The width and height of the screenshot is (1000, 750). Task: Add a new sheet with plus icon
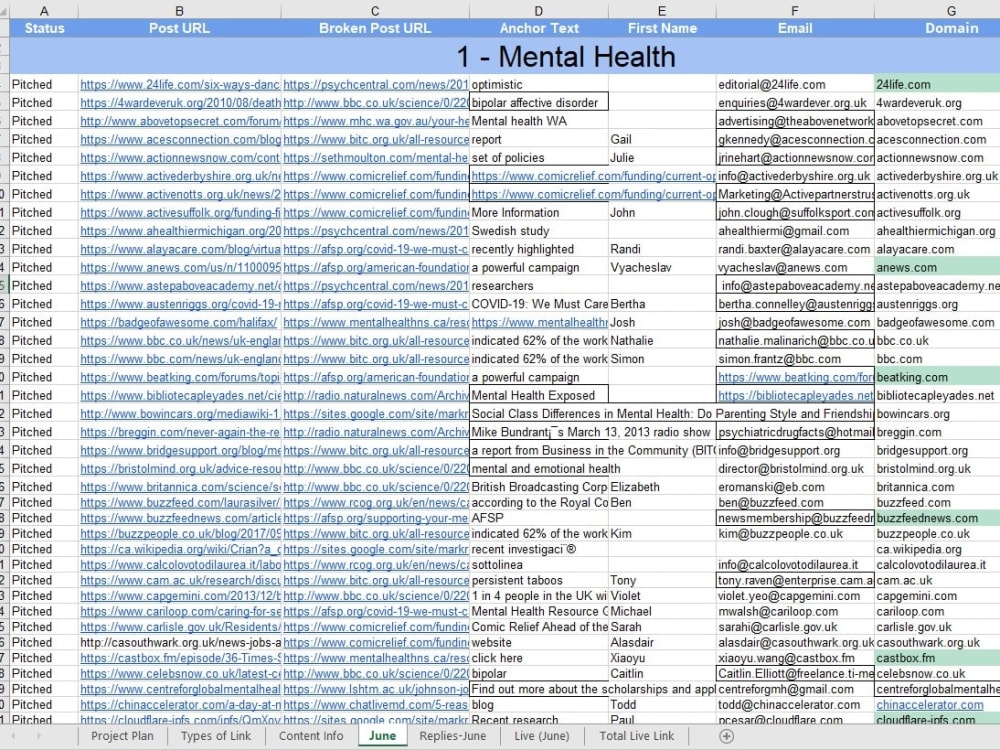coord(726,736)
